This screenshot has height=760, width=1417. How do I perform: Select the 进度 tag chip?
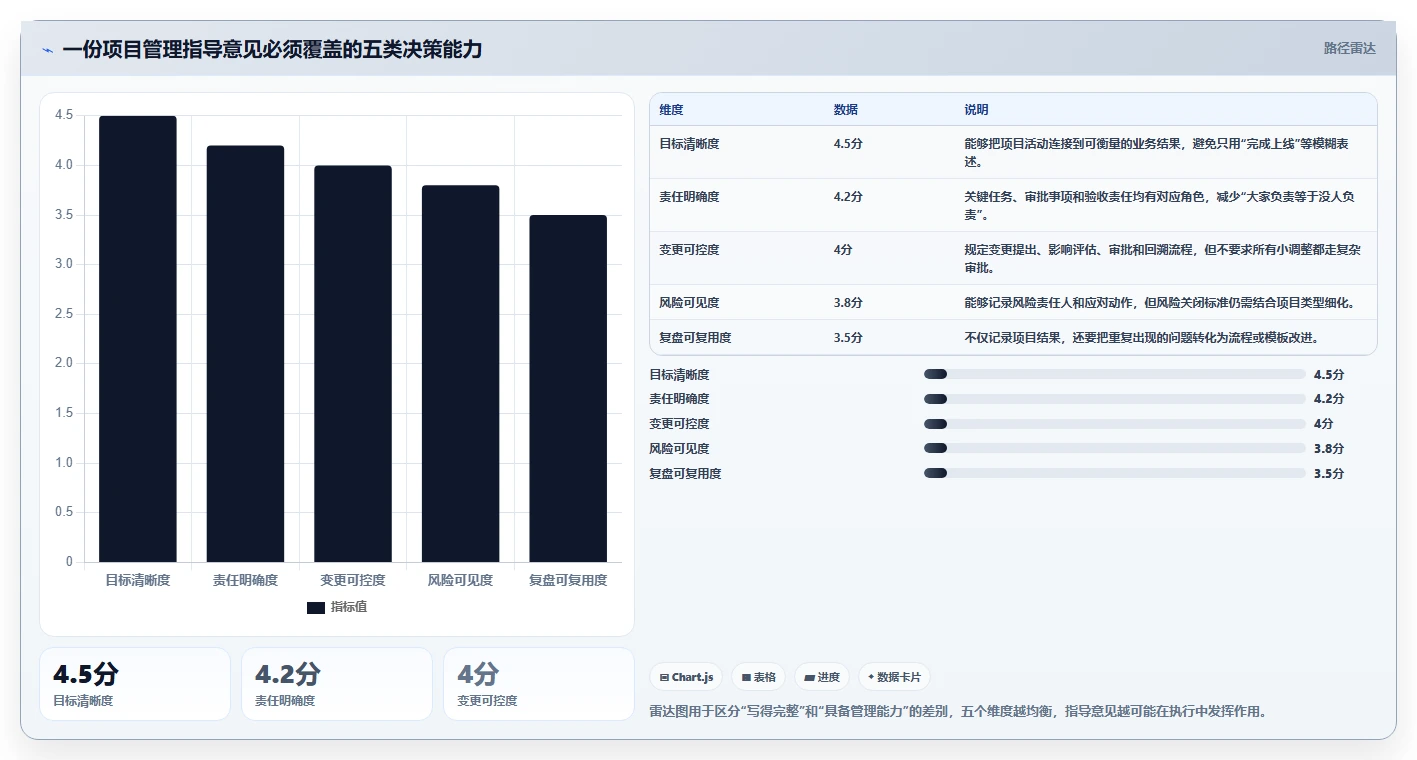tap(821, 677)
